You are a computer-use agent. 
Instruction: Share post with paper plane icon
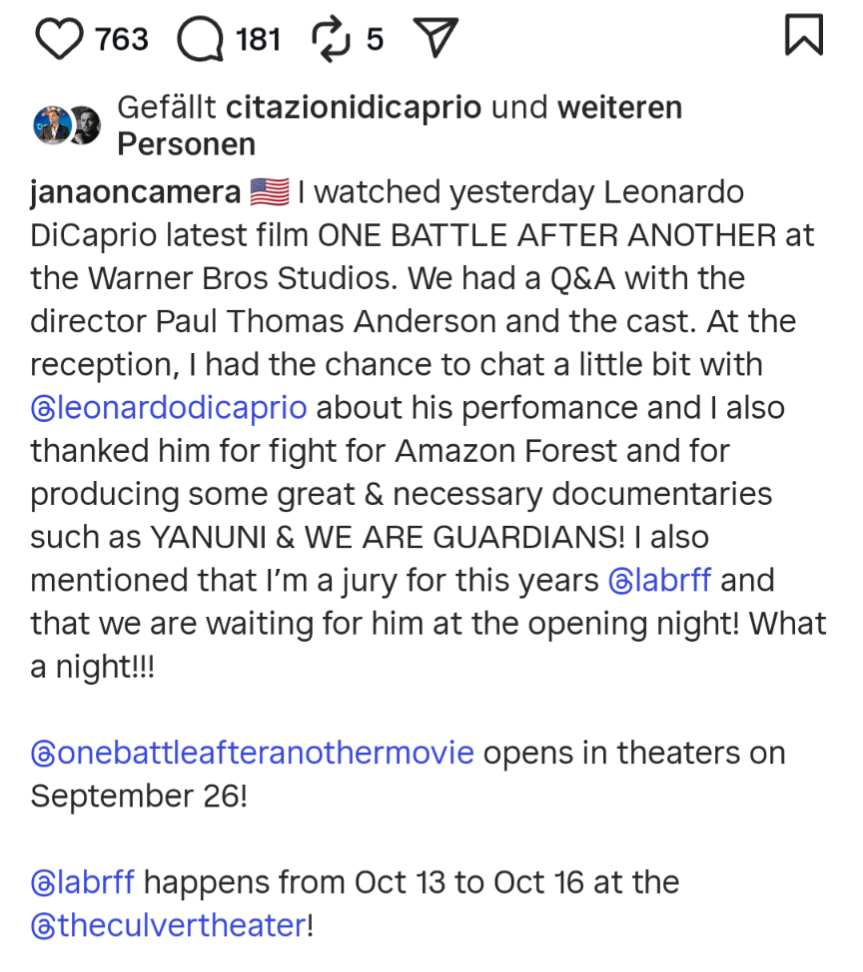coord(435,39)
